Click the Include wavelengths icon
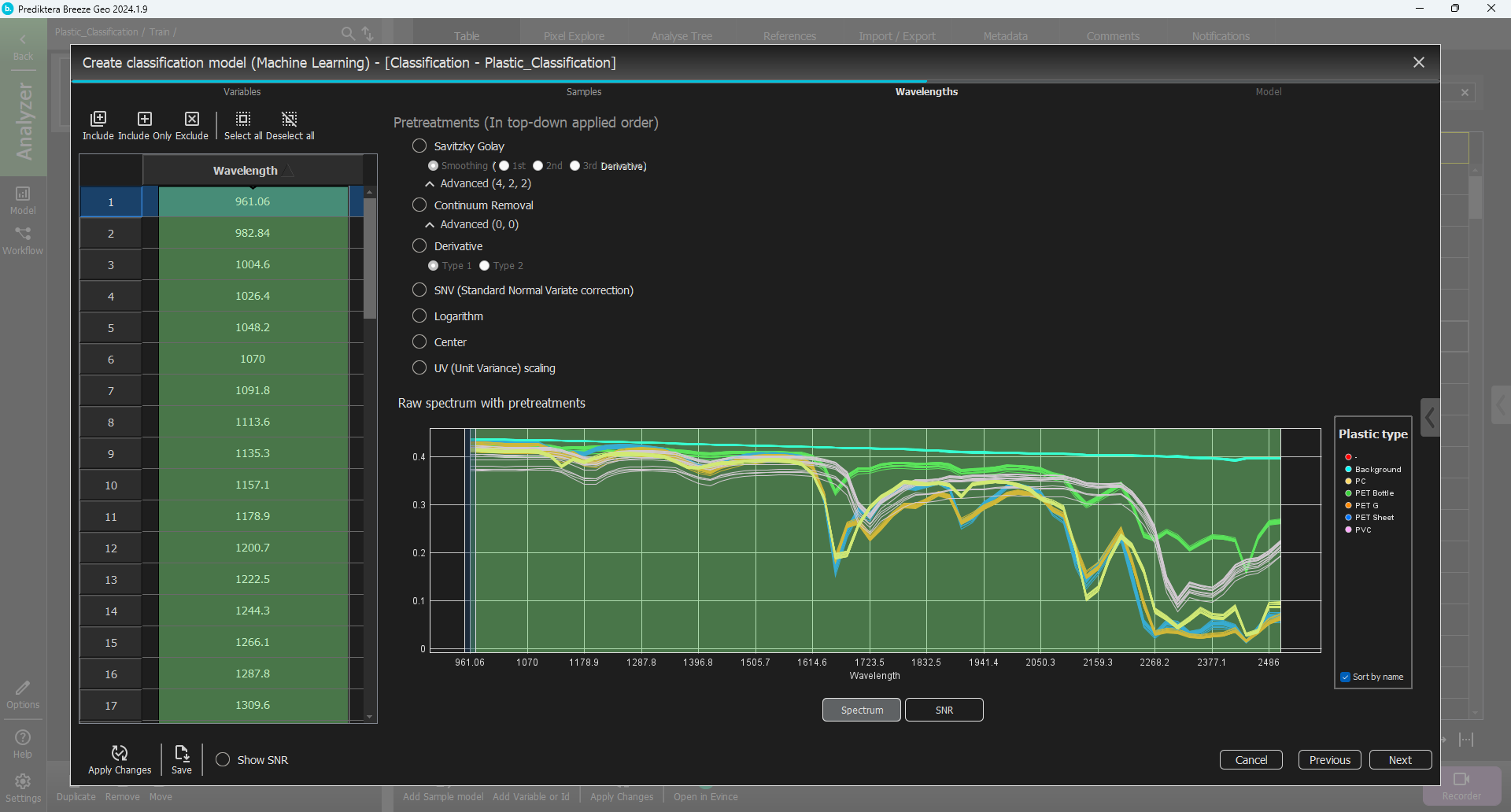 point(98,120)
